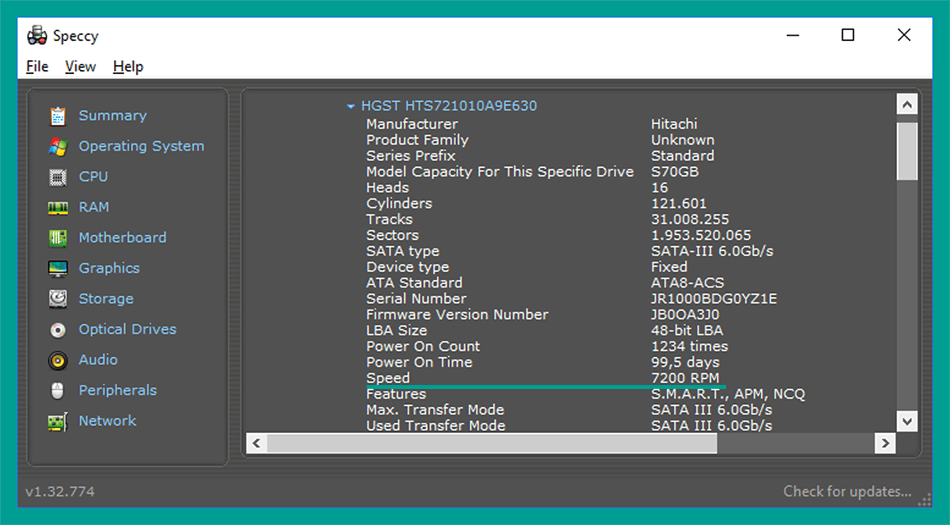Click the Used Transfer Mode label
Screen dimensions: 950x525
[436, 426]
